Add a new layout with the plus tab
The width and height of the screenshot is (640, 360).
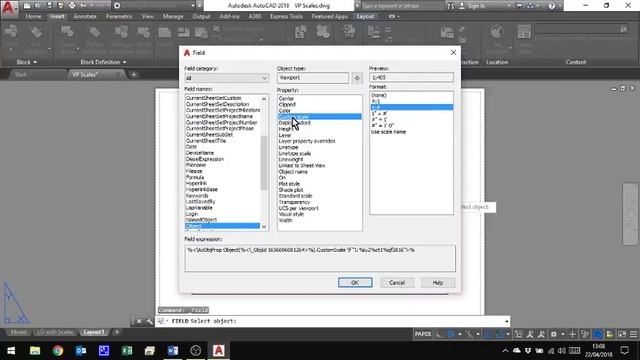[117, 332]
